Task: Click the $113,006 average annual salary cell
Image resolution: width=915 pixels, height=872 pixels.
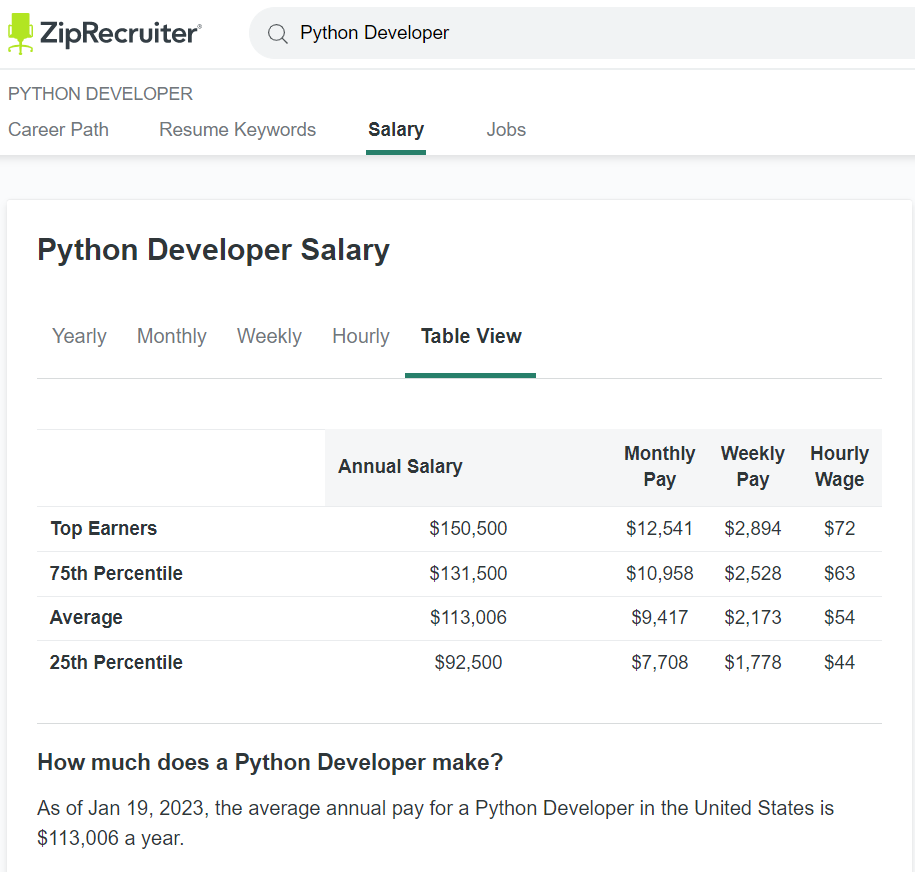Action: tap(468, 618)
